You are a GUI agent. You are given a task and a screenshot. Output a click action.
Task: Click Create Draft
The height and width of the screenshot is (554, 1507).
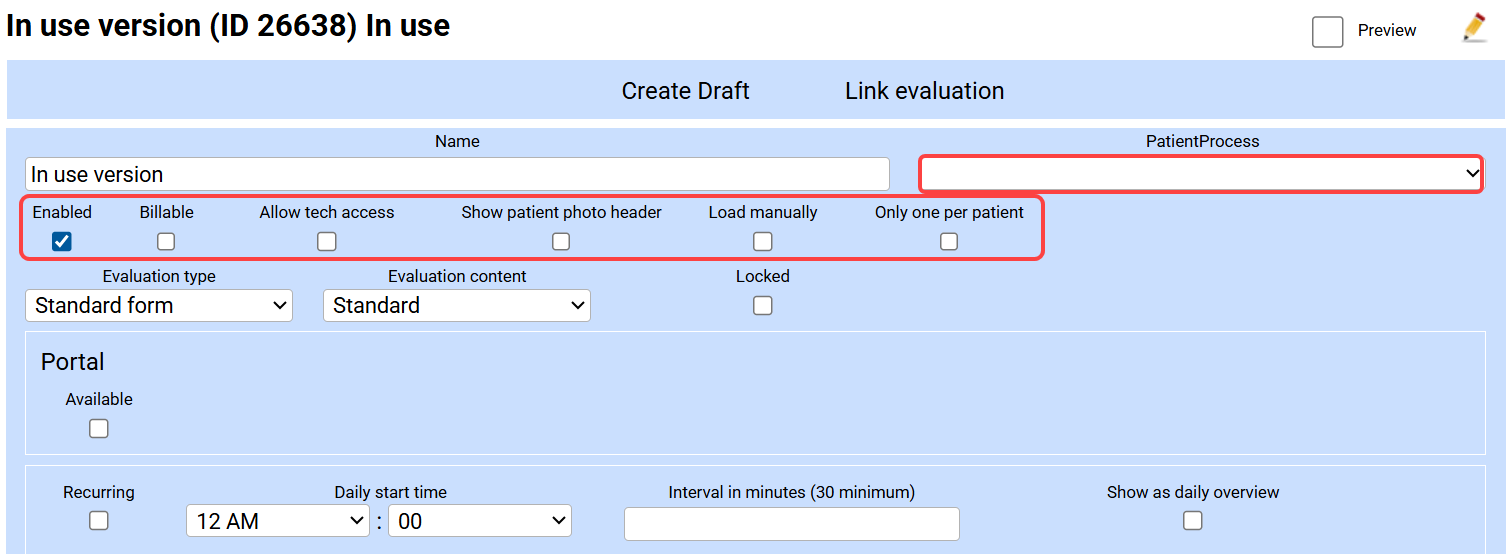click(x=685, y=91)
